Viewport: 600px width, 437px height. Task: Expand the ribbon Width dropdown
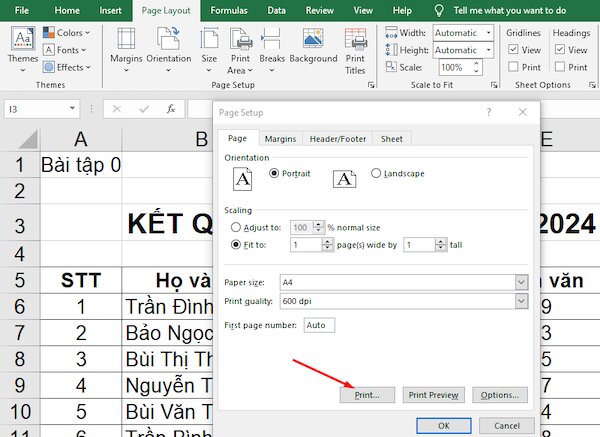click(x=488, y=33)
